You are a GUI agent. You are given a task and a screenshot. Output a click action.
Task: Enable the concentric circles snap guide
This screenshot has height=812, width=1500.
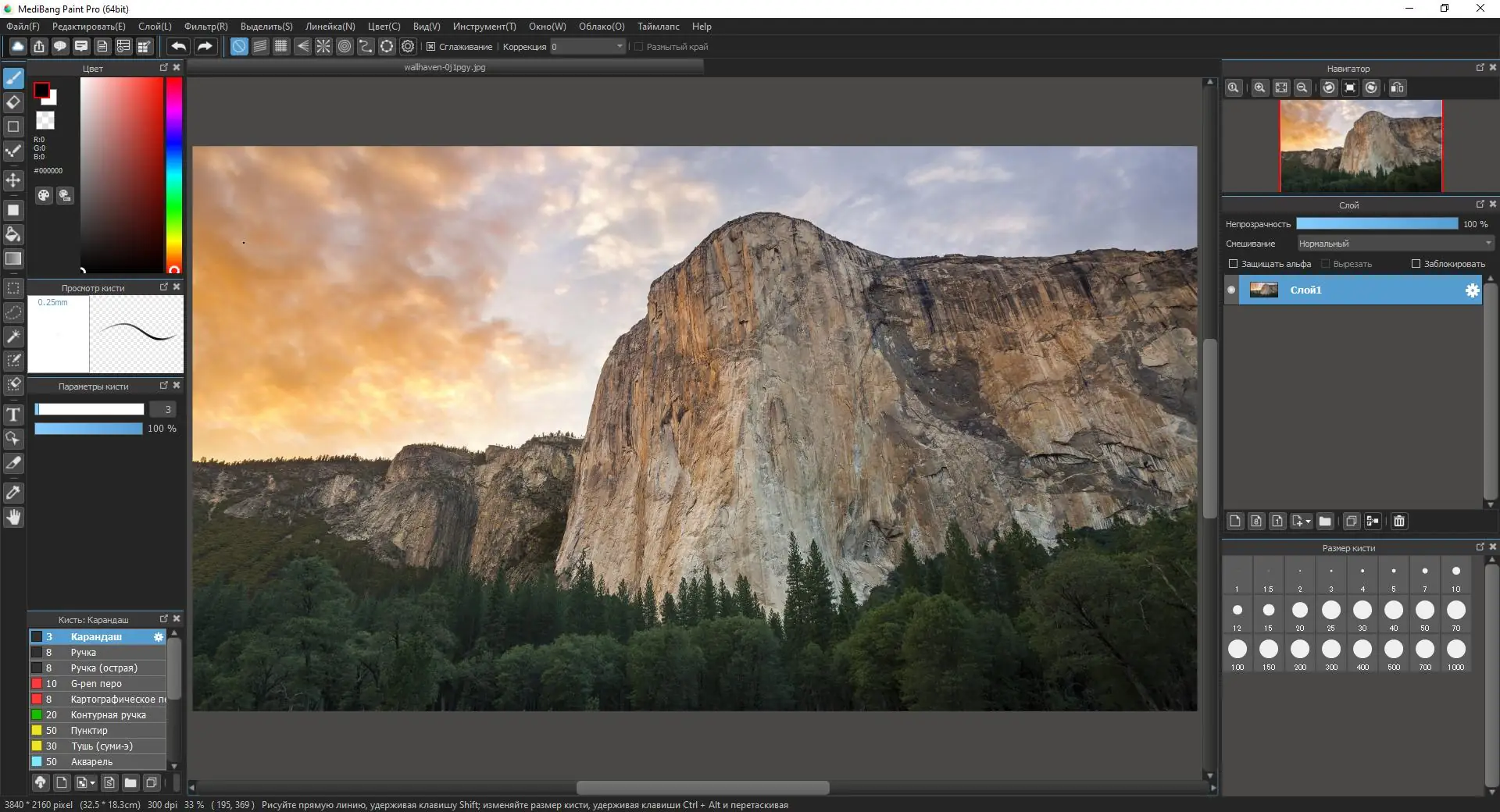click(345, 46)
